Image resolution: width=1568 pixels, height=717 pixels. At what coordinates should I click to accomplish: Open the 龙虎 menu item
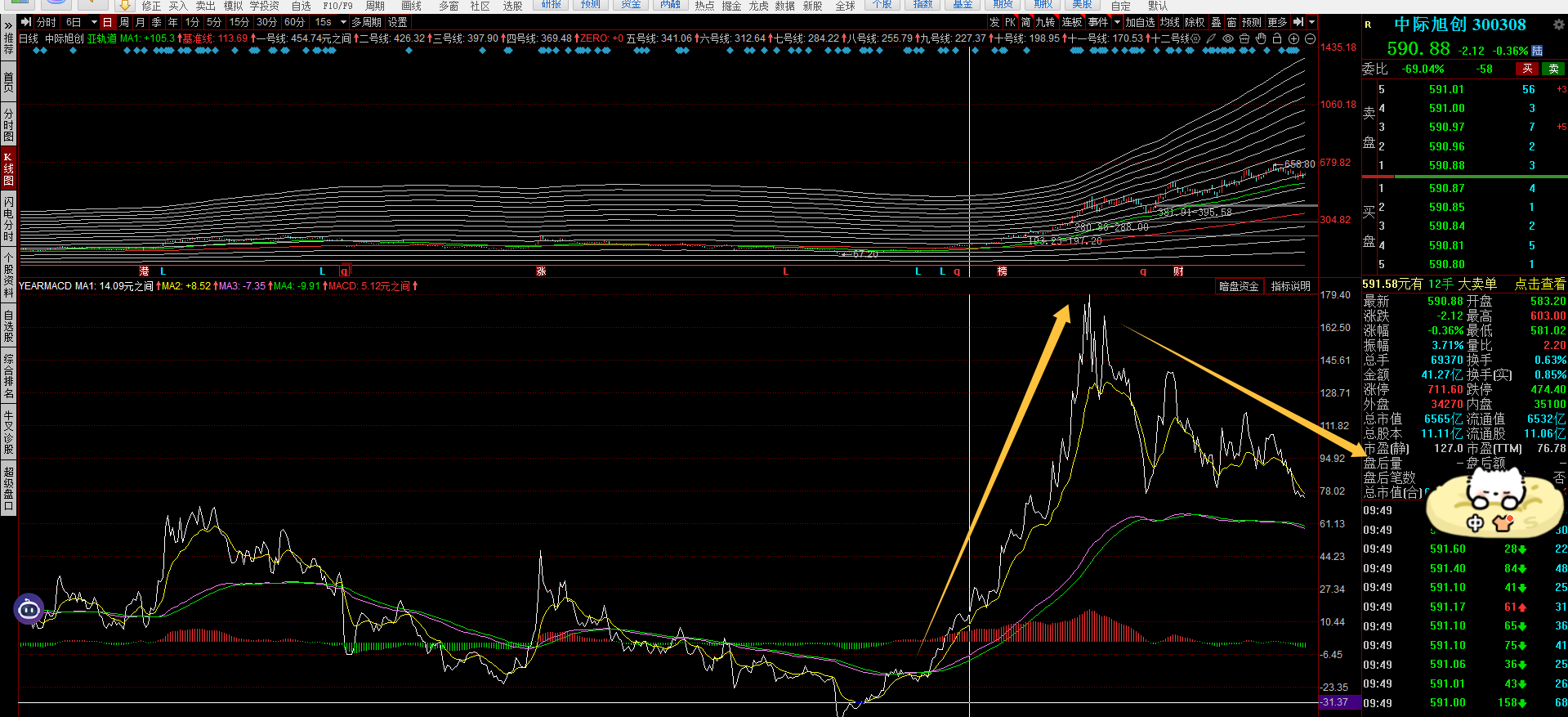coord(758,6)
